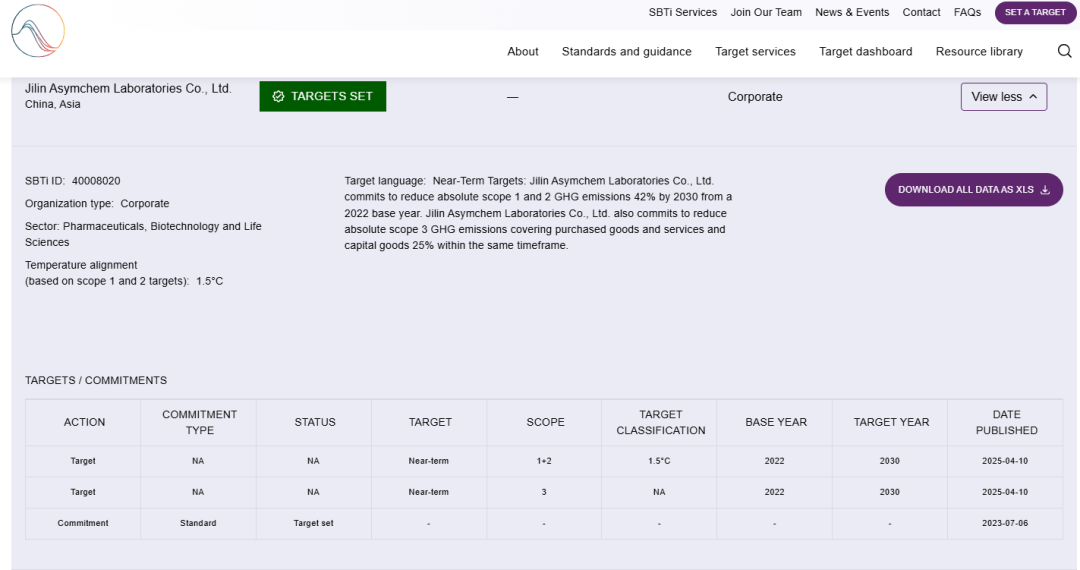1080x570 pixels.
Task: Collapse details with View less
Action: 1003,97
